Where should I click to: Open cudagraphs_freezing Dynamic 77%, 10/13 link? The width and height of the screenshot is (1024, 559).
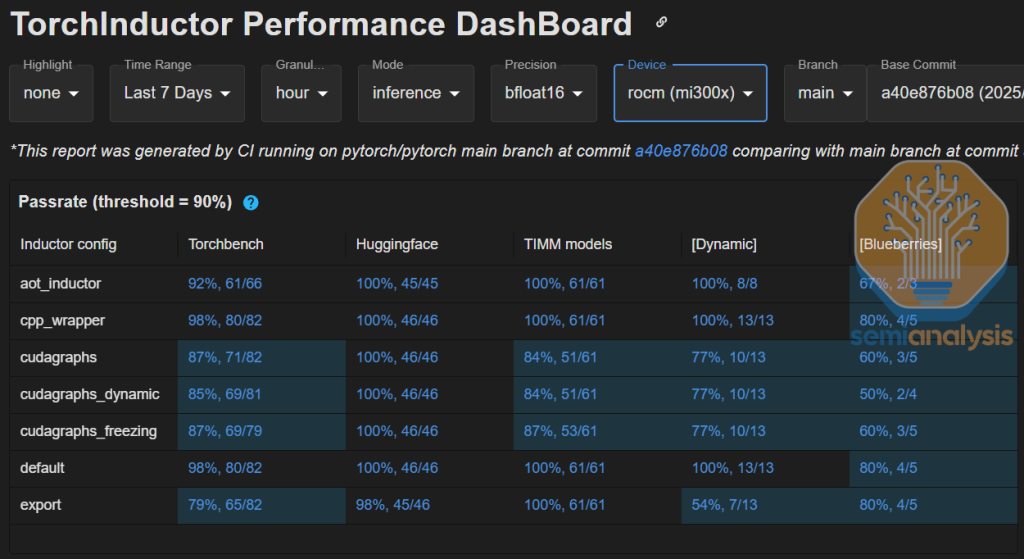pos(728,431)
